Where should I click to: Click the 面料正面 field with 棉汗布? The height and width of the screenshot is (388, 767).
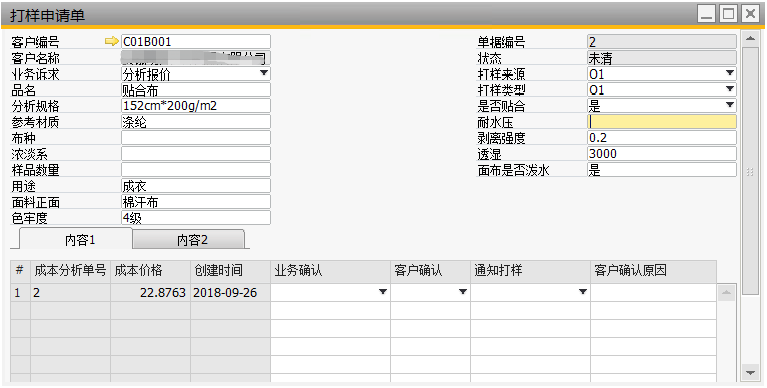(196, 202)
